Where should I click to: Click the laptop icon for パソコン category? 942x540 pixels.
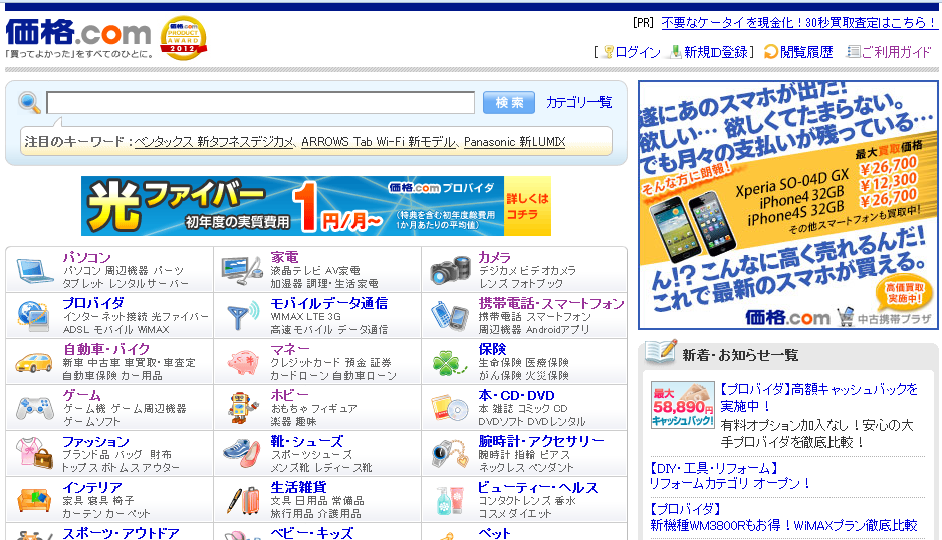pyautogui.click(x=35, y=270)
